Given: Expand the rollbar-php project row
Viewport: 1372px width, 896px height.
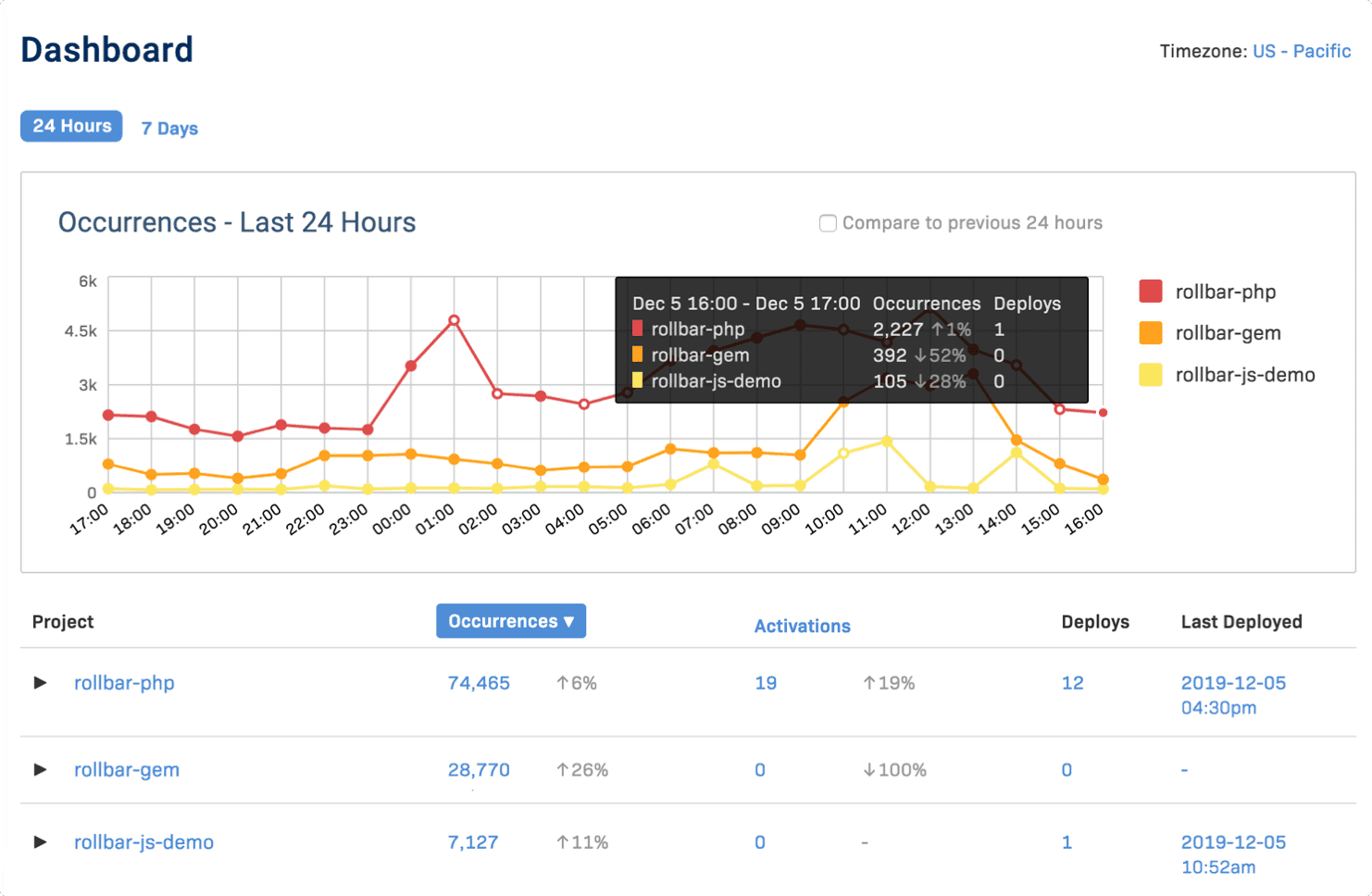Looking at the screenshot, I should tap(40, 683).
